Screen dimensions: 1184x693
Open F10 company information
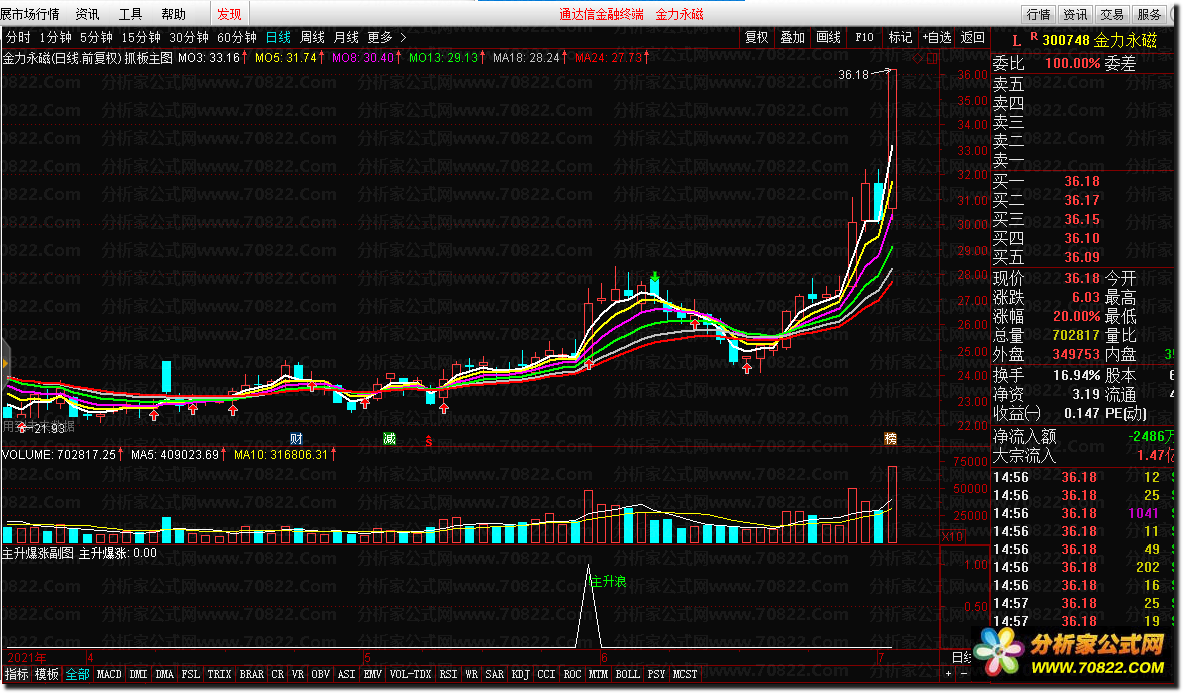coord(865,37)
